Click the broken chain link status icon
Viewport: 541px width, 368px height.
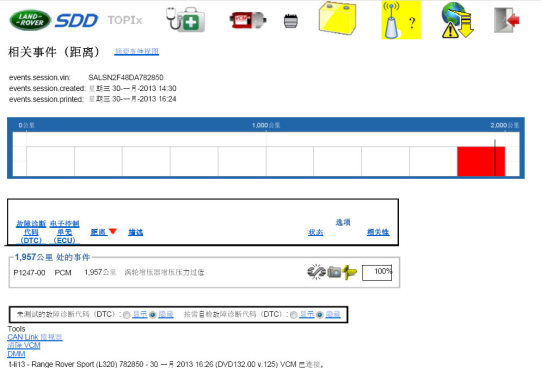316,272
